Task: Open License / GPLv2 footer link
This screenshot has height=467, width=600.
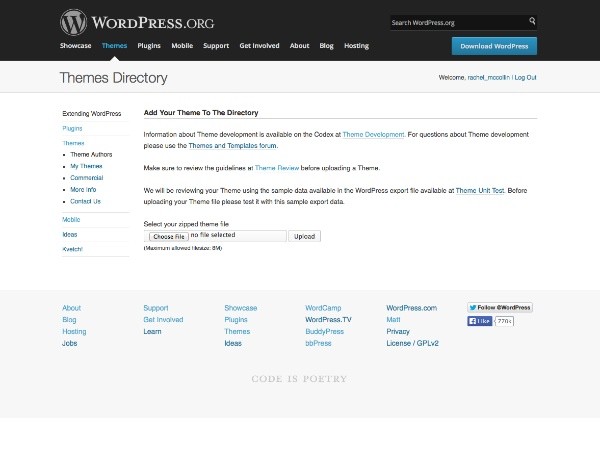Action: tap(412, 343)
